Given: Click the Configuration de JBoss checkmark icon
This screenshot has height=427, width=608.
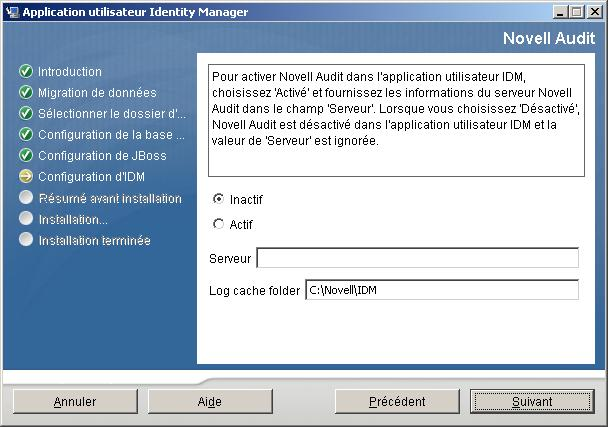Looking at the screenshot, I should point(26,155).
